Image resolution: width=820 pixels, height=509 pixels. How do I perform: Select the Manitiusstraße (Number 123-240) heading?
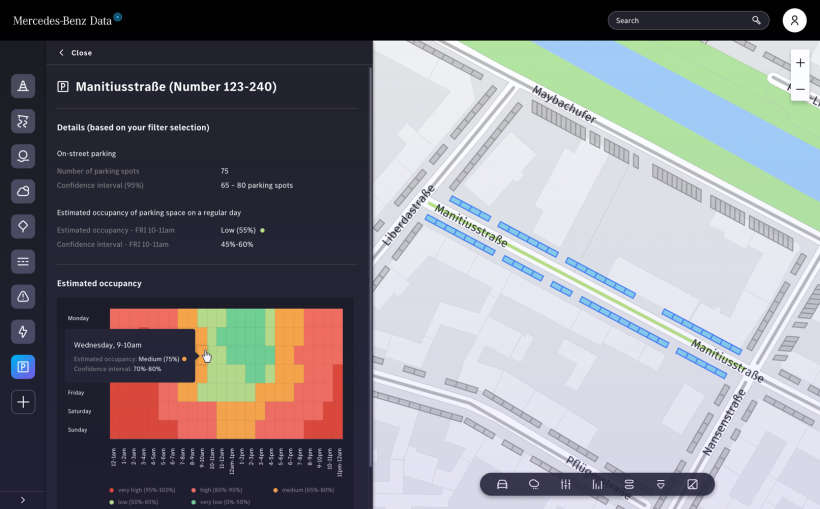click(176, 87)
